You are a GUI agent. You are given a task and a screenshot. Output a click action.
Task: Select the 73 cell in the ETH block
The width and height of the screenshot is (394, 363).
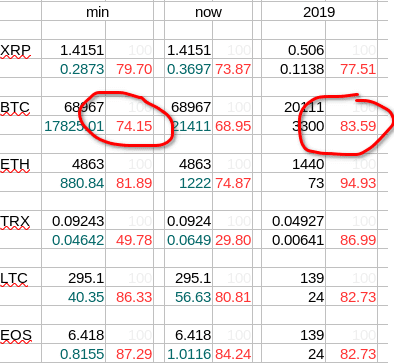point(293,183)
